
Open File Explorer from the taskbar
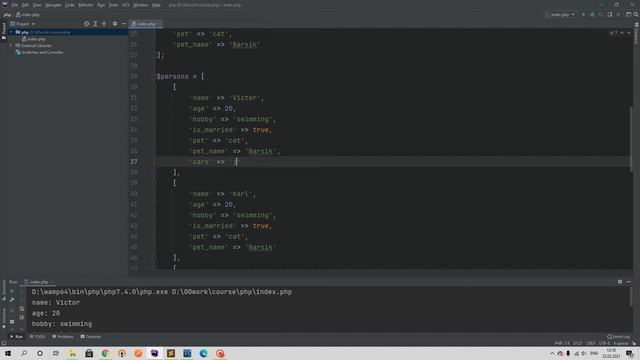tap(72, 353)
